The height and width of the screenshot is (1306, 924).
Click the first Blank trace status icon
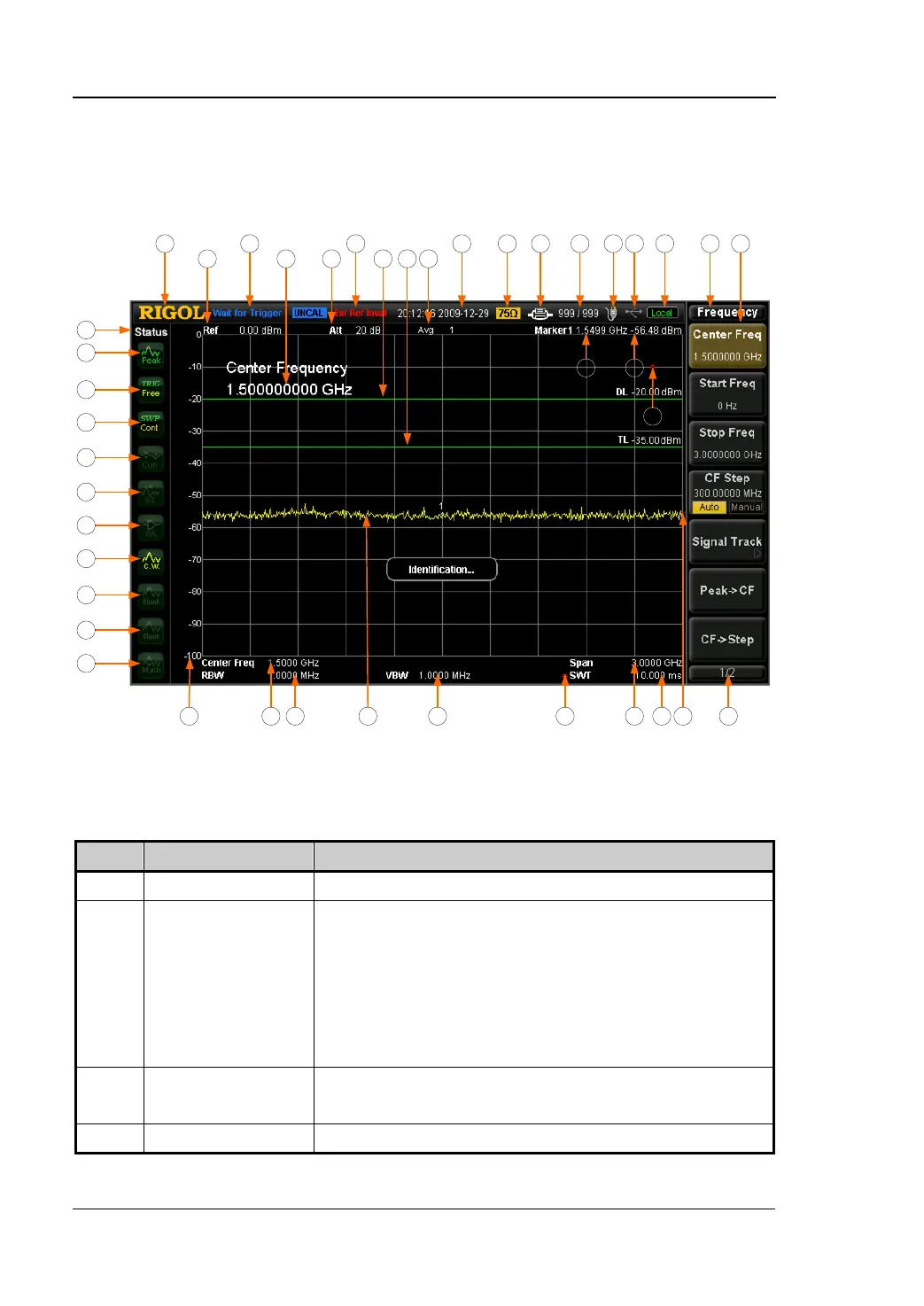click(x=151, y=595)
